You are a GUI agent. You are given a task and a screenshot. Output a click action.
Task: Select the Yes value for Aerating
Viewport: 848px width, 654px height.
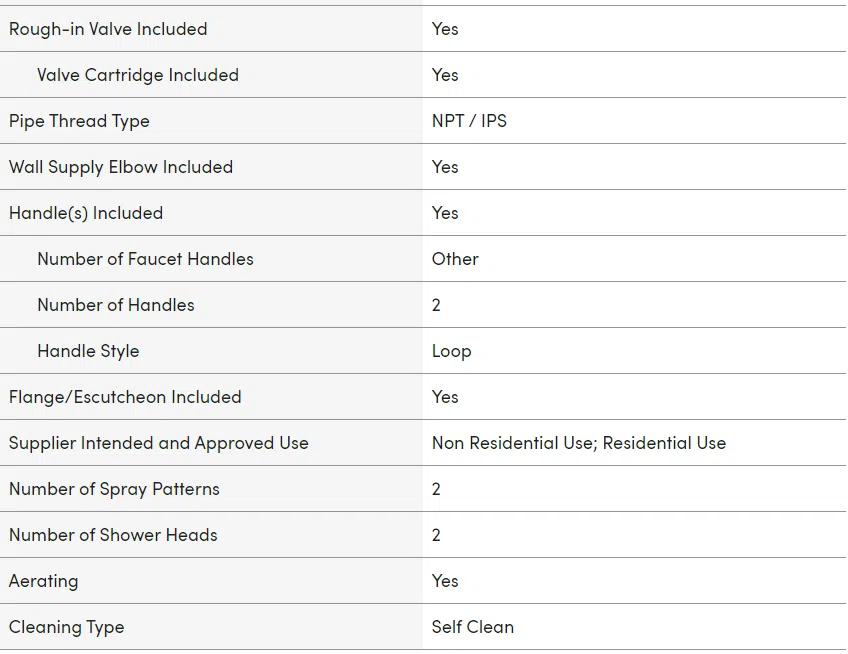[x=445, y=581]
